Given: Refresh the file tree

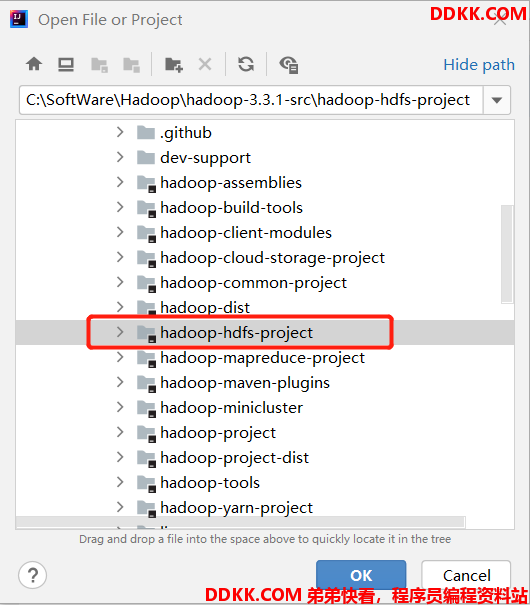Looking at the screenshot, I should [x=246, y=64].
